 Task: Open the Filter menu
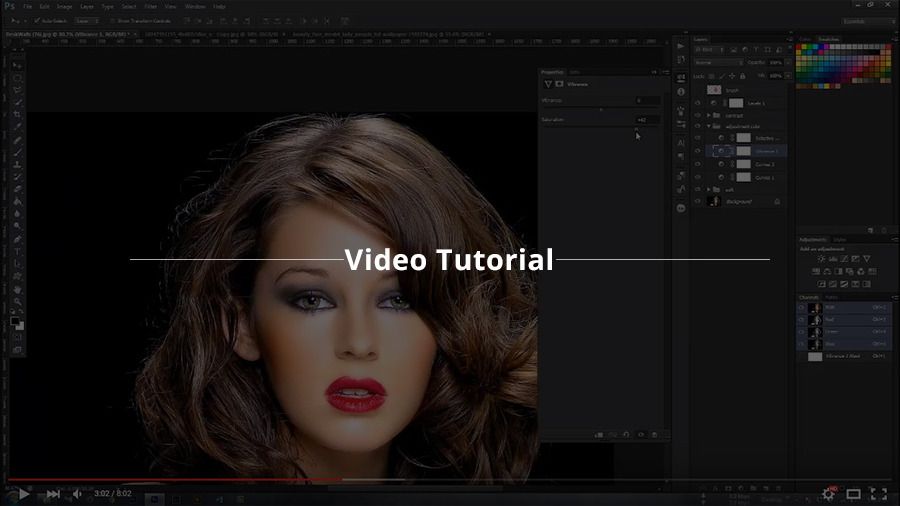click(150, 6)
